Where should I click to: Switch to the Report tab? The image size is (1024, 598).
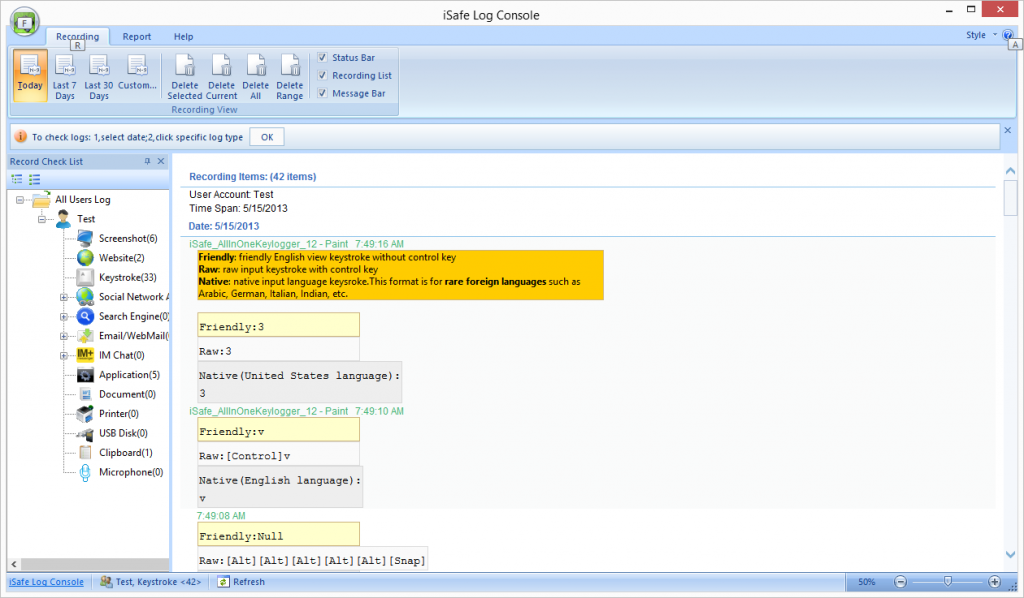[x=137, y=37]
